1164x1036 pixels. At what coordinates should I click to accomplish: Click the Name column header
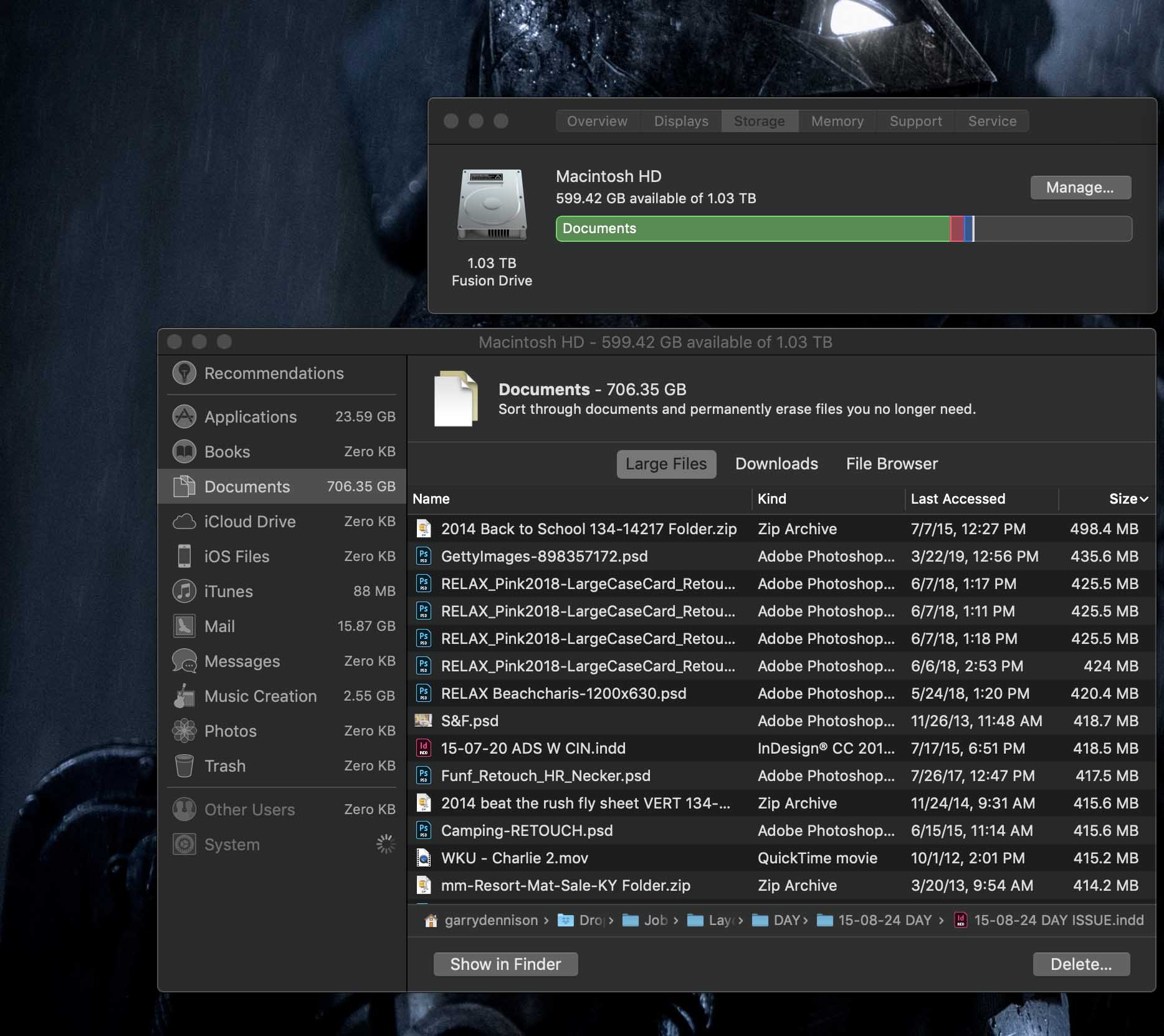(580, 499)
